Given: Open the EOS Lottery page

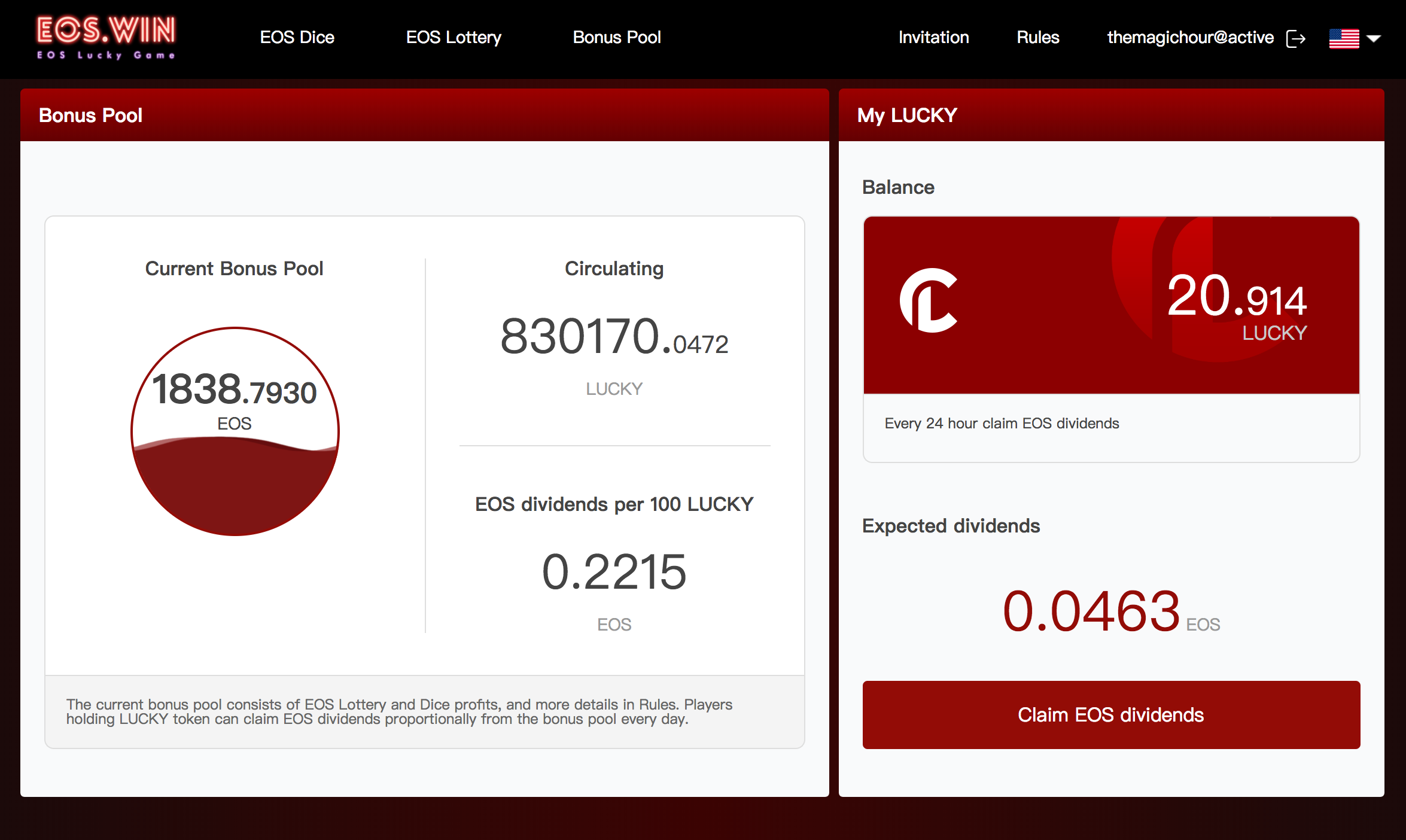Looking at the screenshot, I should coord(454,37).
